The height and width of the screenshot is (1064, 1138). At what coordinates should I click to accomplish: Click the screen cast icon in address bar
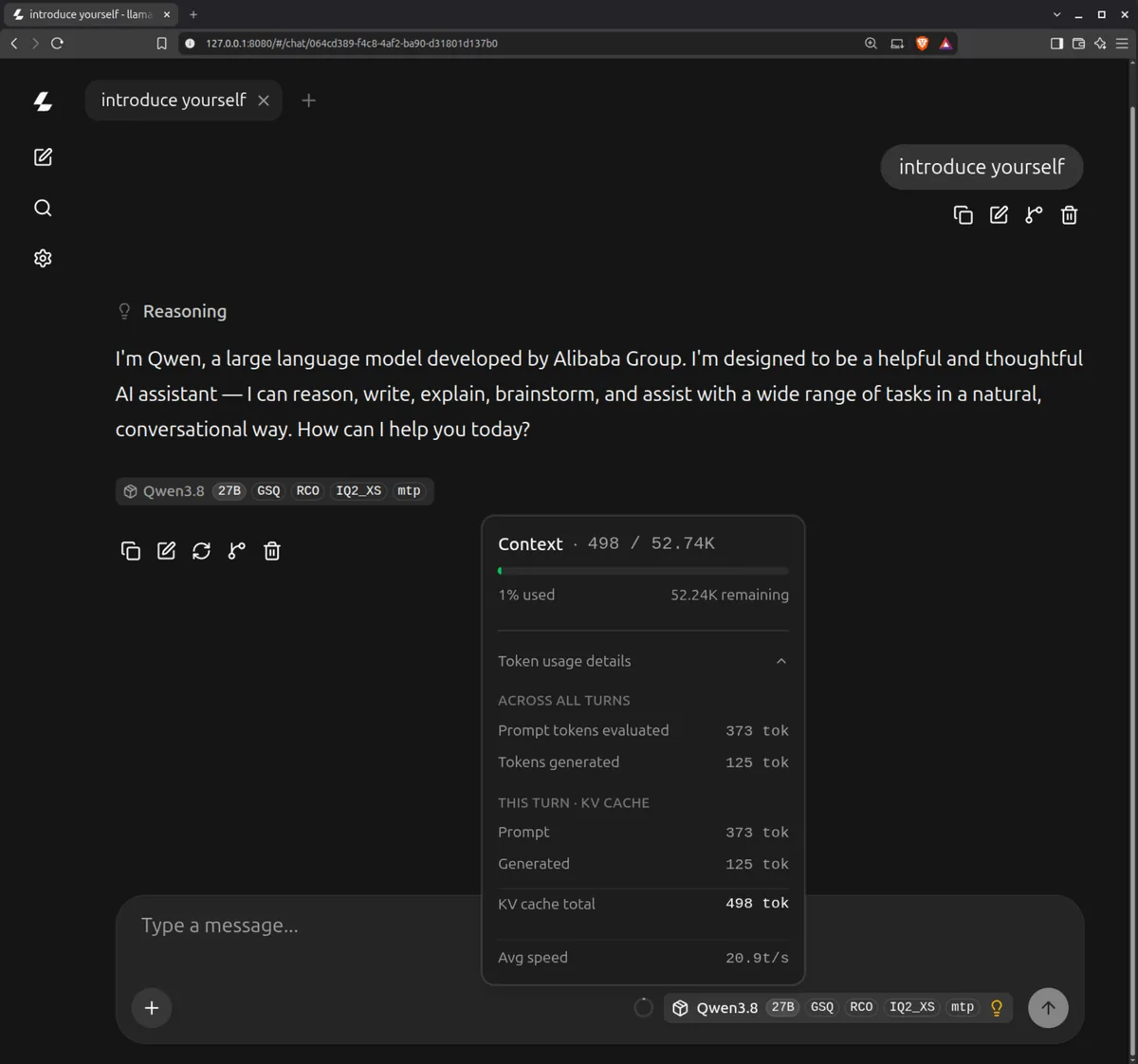click(896, 43)
